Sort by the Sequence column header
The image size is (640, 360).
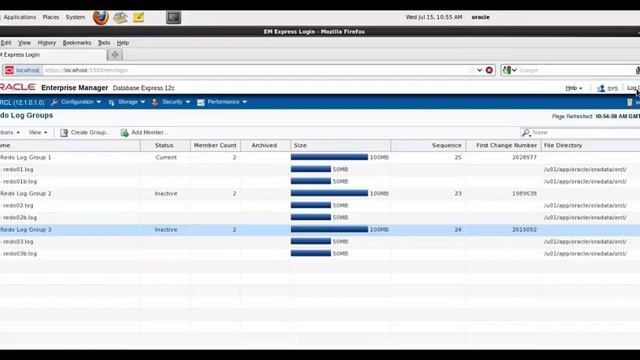pyautogui.click(x=428, y=145)
